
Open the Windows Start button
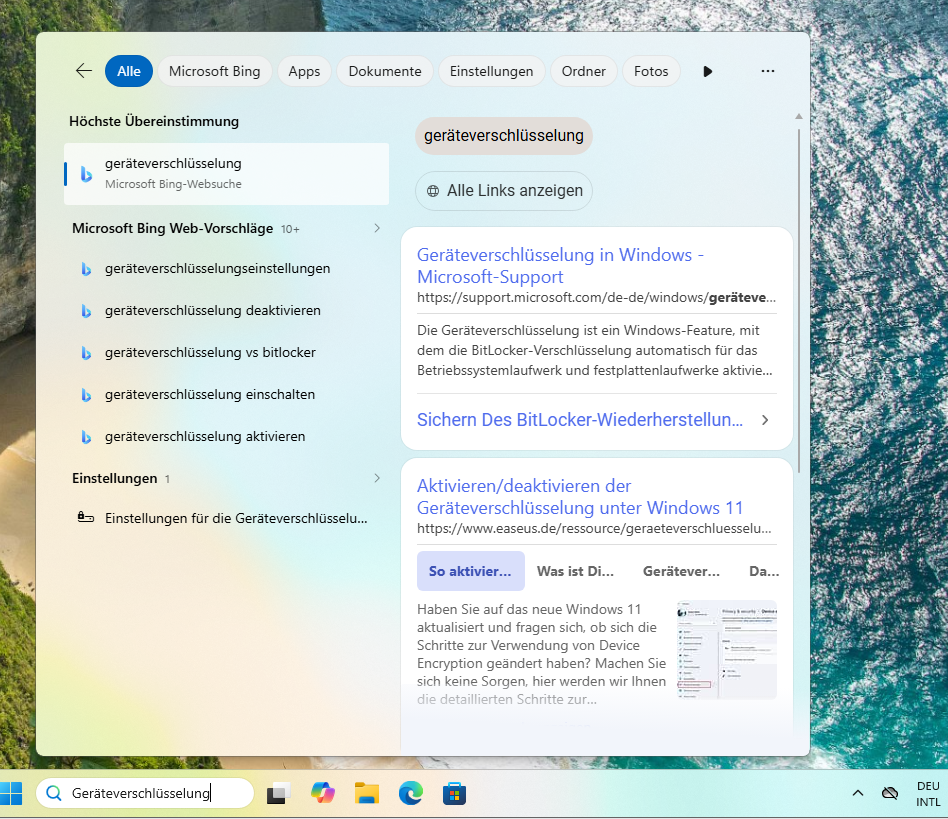11,793
